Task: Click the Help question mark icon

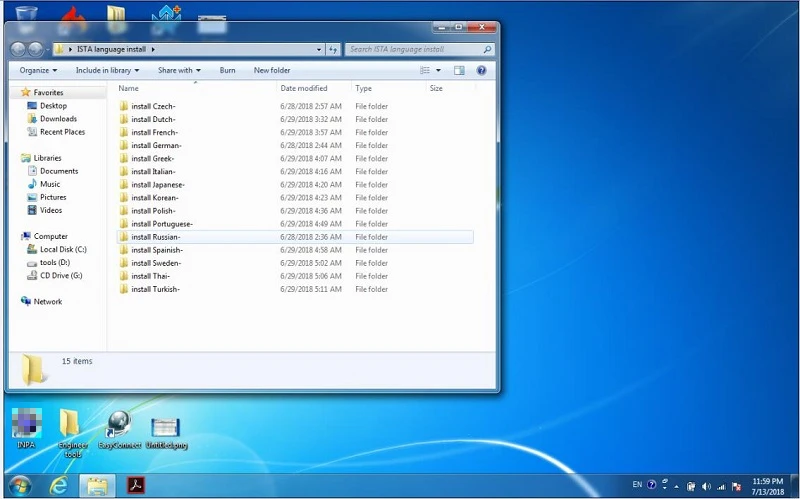Action: [x=482, y=71]
